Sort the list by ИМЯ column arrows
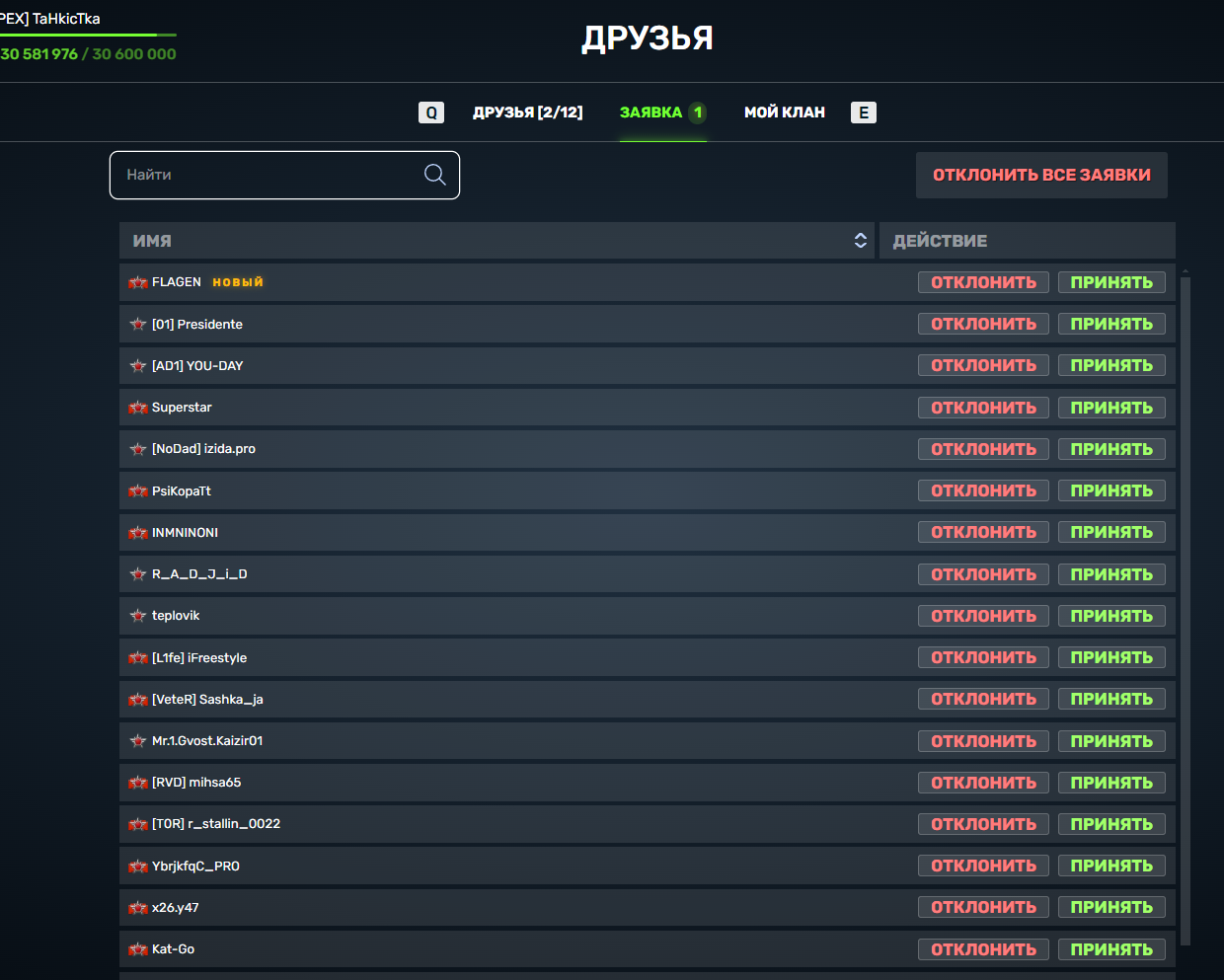The image size is (1224, 980). point(861,241)
